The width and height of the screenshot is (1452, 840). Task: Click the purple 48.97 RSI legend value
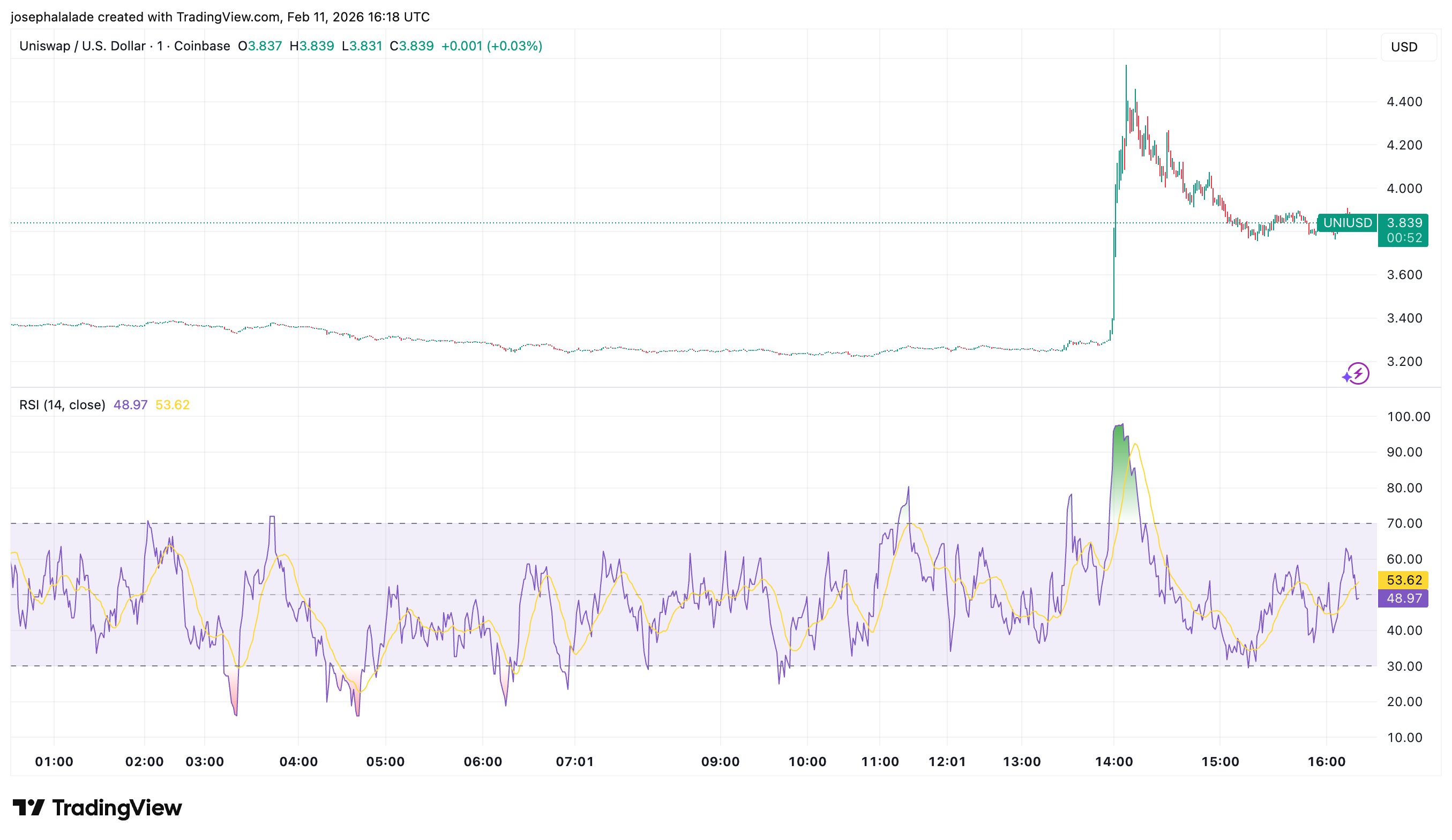tap(130, 405)
